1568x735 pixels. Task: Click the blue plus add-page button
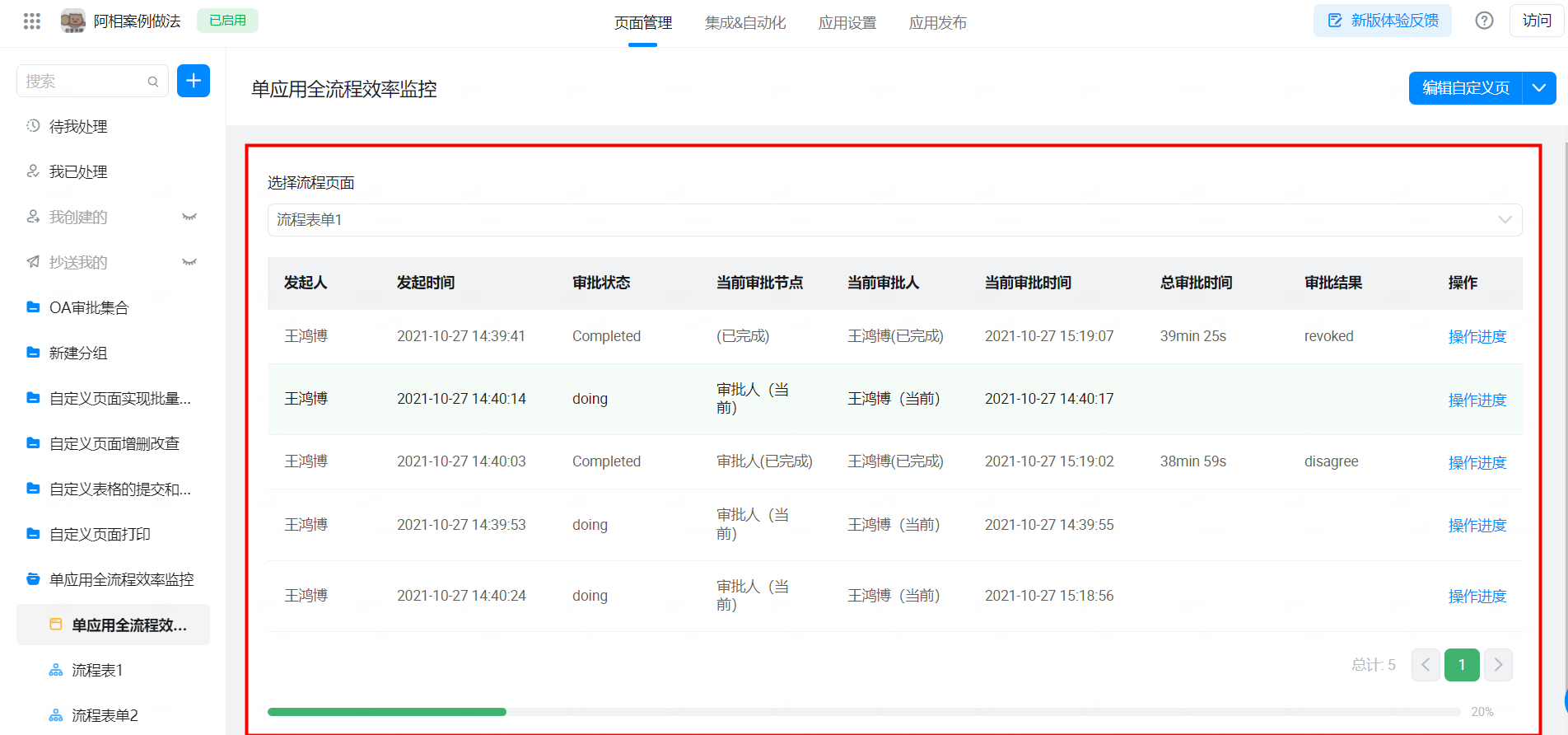[x=194, y=81]
